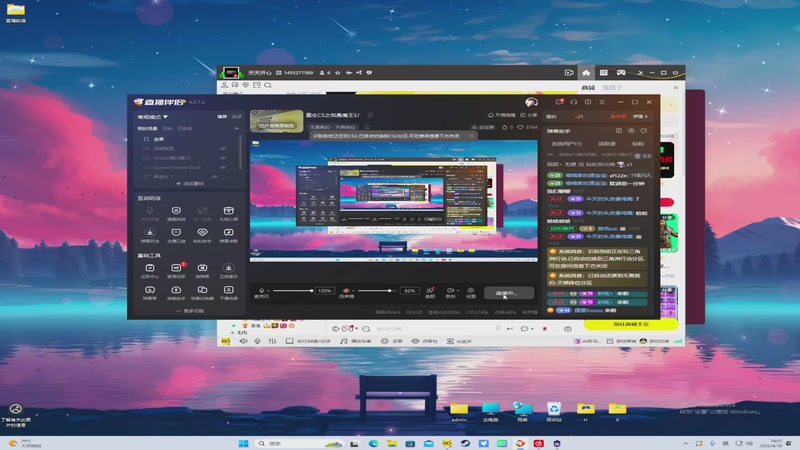
Task: Open Steam from the Windows taskbar
Action: [x=465, y=443]
